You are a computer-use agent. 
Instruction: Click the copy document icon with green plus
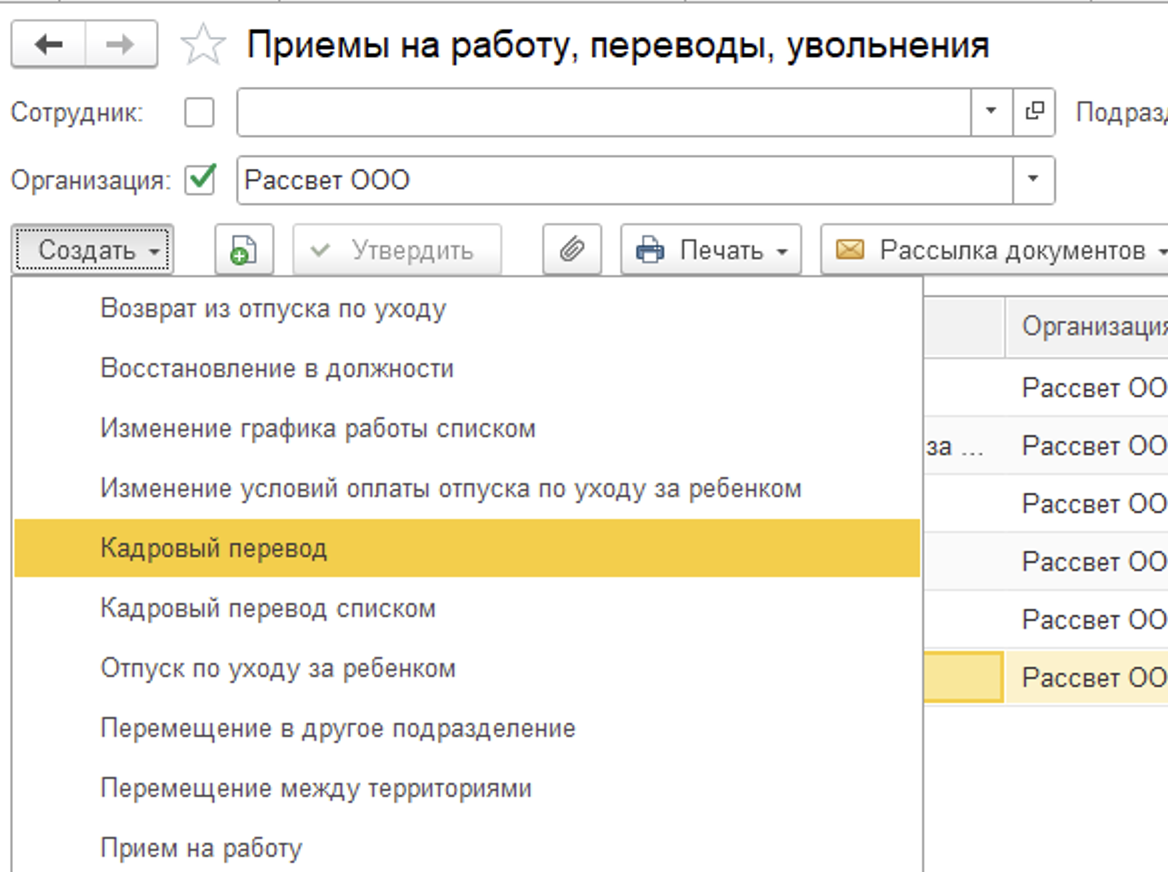244,250
